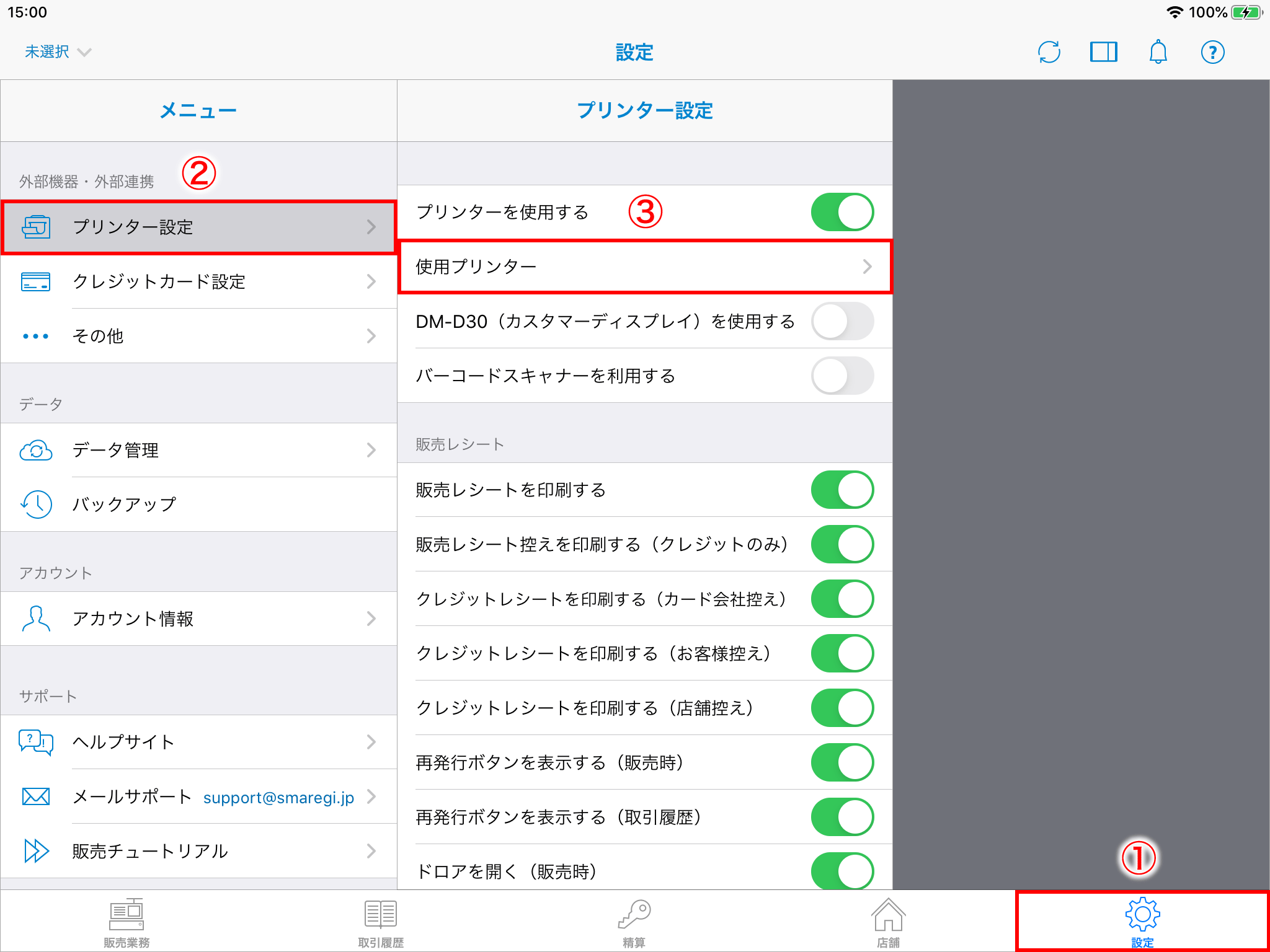Open その他 menu item
This screenshot has height=952, width=1270.
[198, 336]
